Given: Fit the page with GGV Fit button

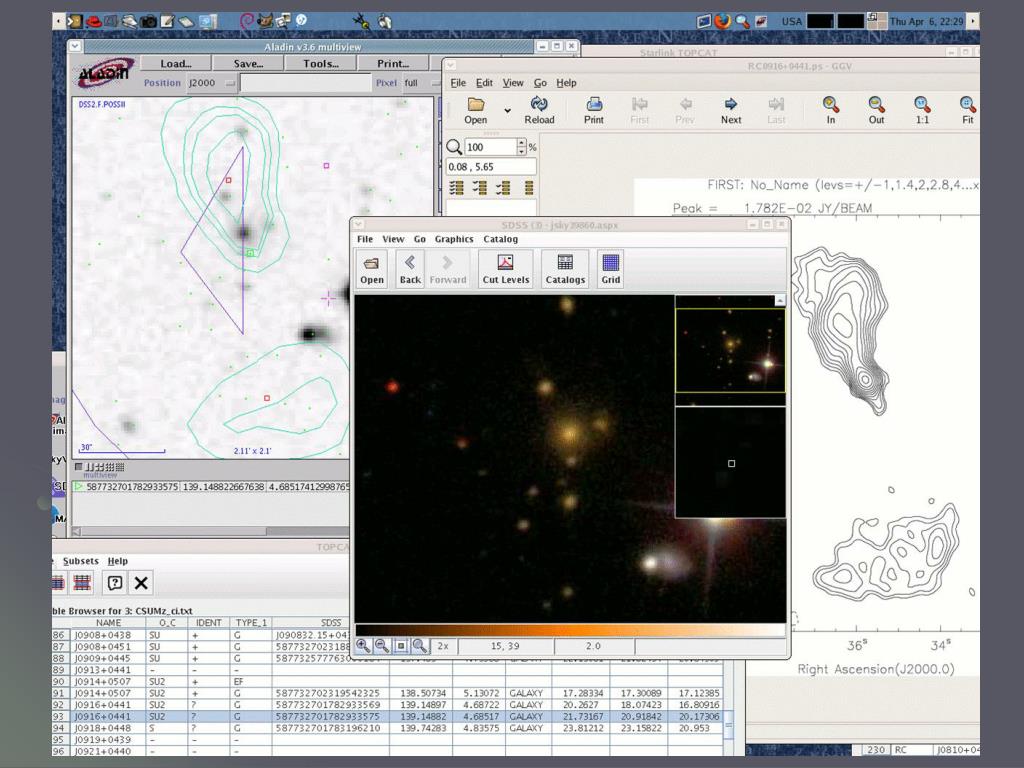Looking at the screenshot, I should [x=968, y=110].
